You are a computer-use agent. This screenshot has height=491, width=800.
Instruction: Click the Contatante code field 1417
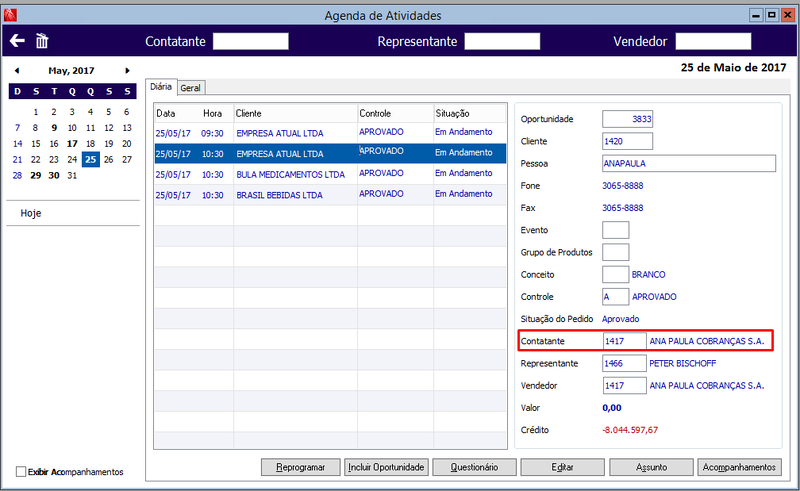tap(624, 341)
